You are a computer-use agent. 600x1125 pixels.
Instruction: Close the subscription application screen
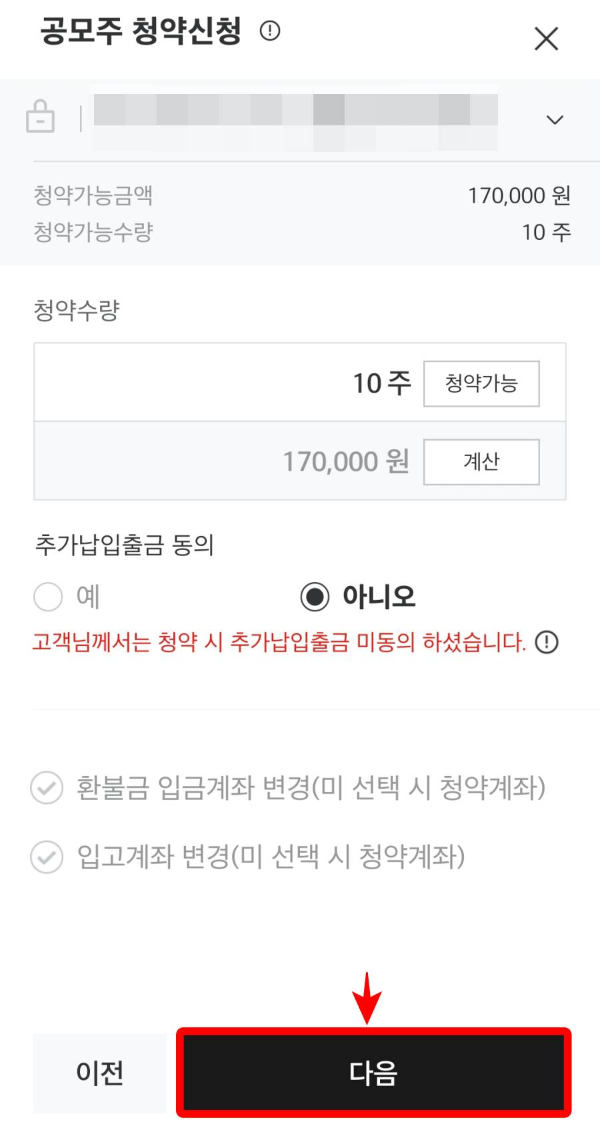546,38
